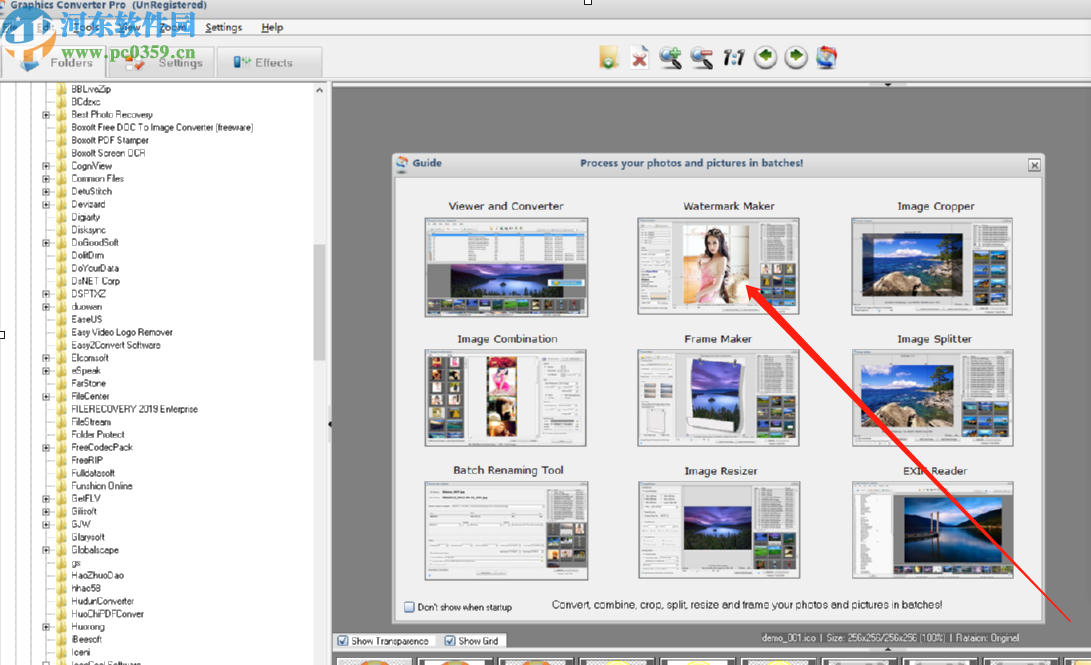Launch the Image Cropper tool
1091x665 pixels.
[x=932, y=267]
